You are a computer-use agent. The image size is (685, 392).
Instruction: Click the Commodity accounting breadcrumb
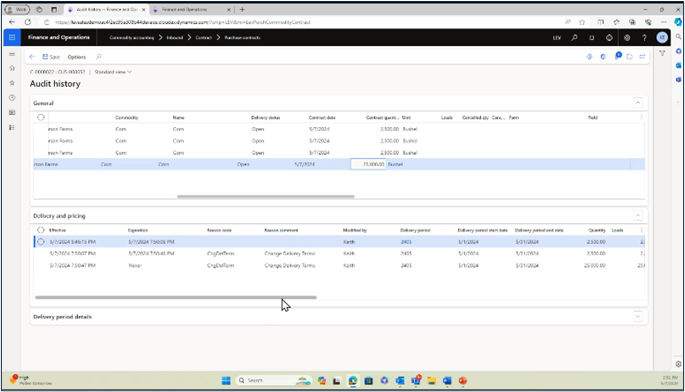click(x=131, y=38)
